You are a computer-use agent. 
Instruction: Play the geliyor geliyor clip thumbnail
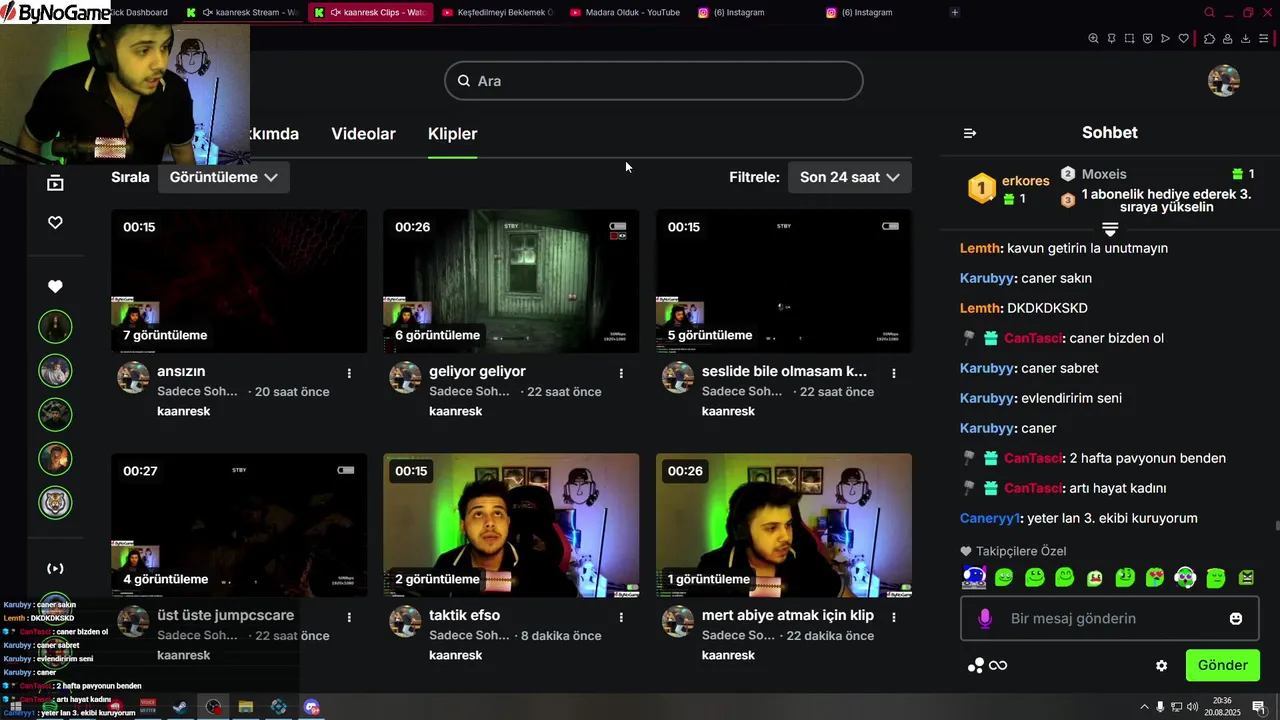[511, 281]
